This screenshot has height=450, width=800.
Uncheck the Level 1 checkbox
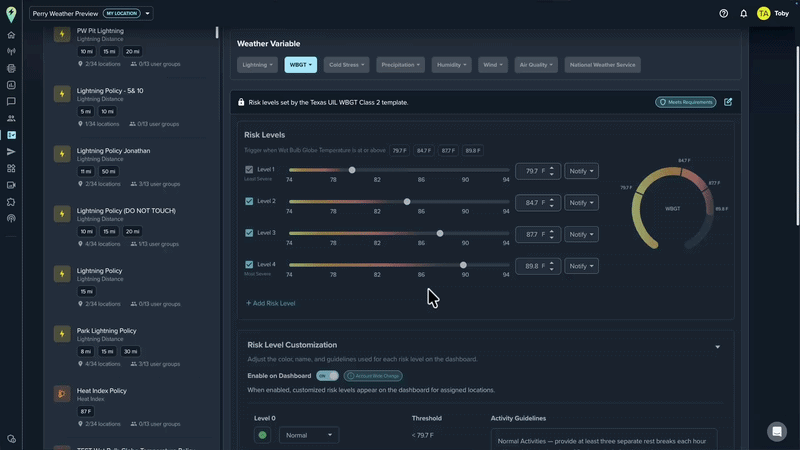click(249, 169)
